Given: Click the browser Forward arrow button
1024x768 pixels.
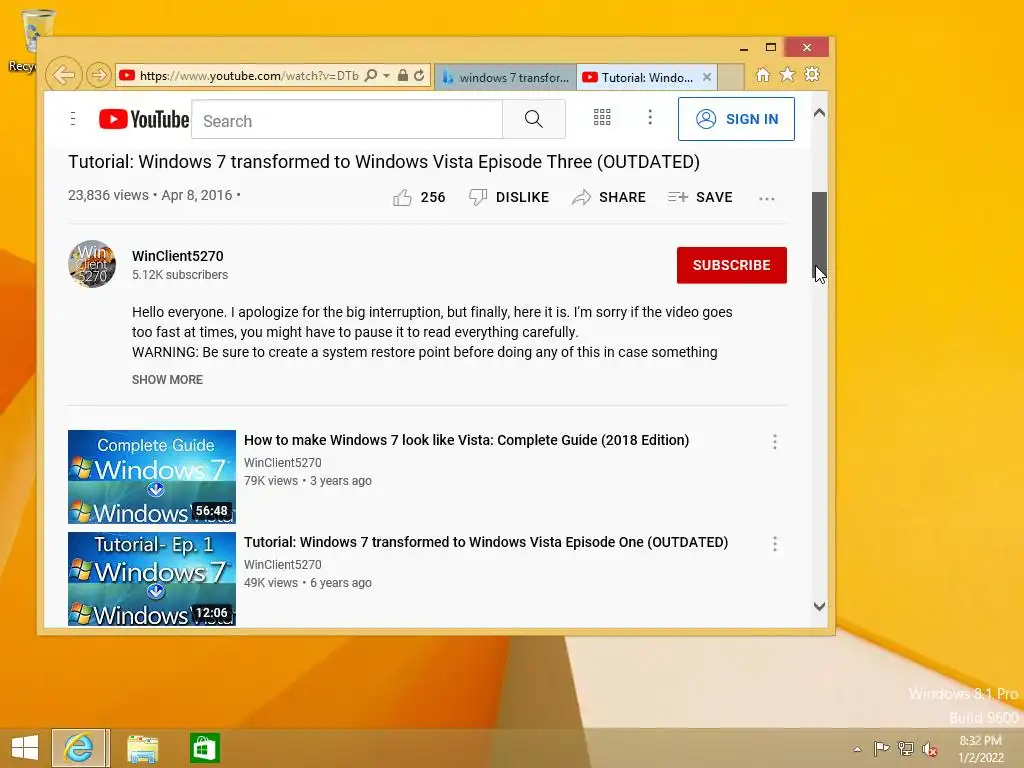Looking at the screenshot, I should click(x=99, y=75).
